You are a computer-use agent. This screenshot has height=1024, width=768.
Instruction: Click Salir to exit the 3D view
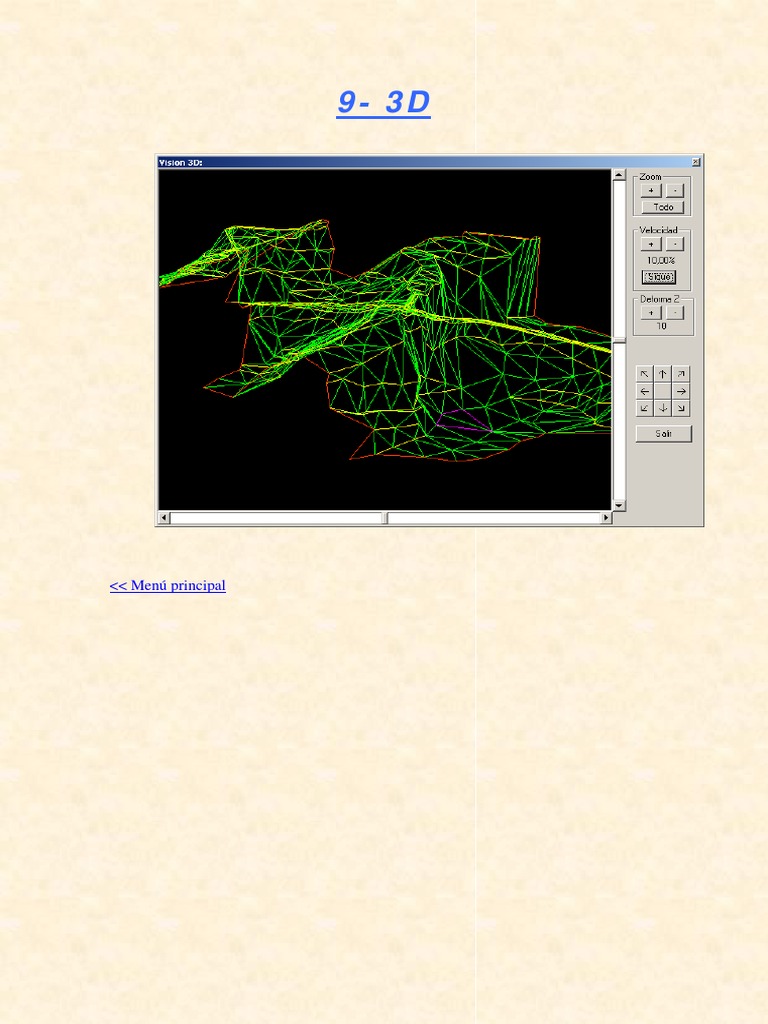point(664,434)
